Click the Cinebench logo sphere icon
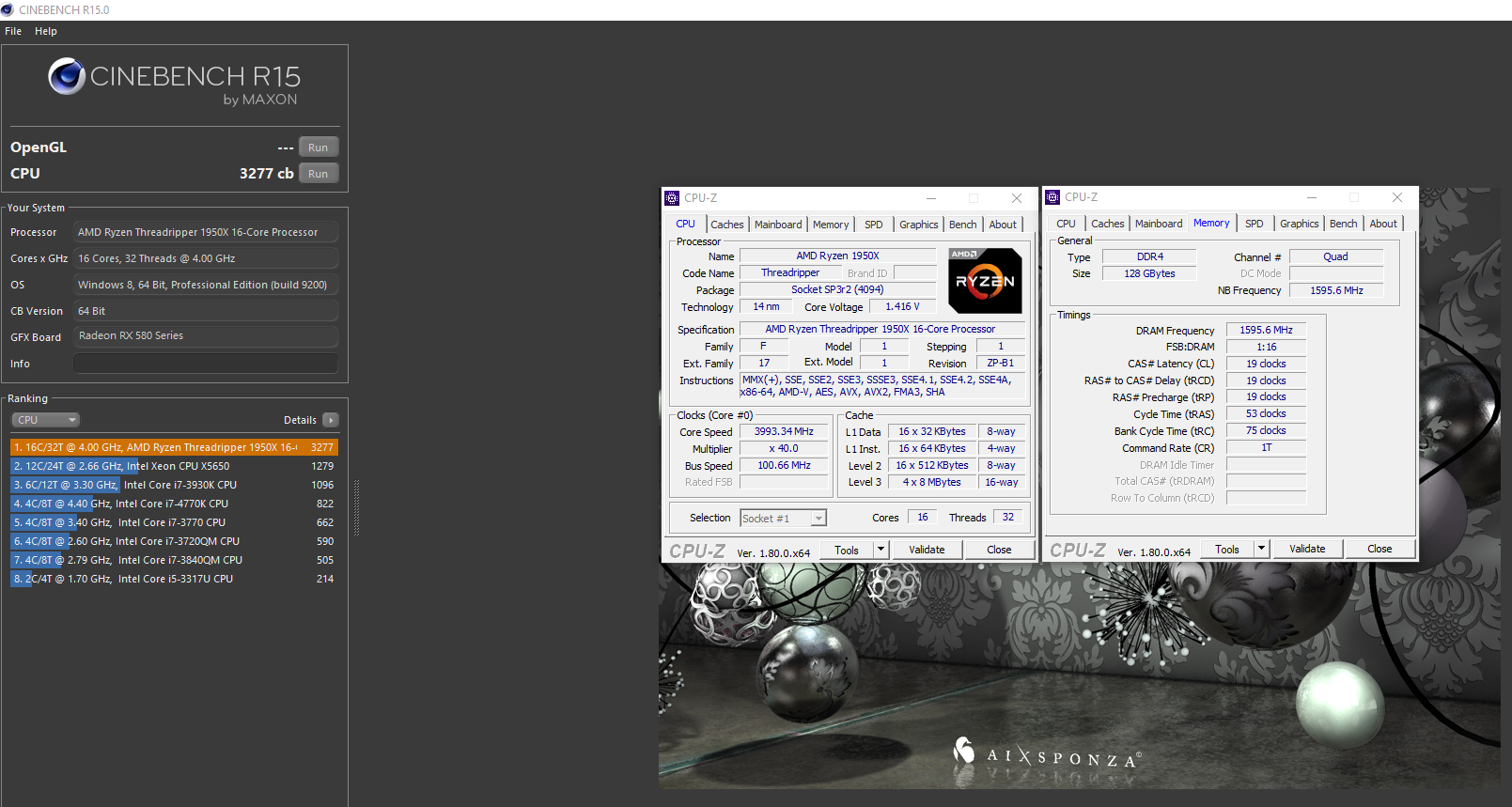 [x=67, y=76]
